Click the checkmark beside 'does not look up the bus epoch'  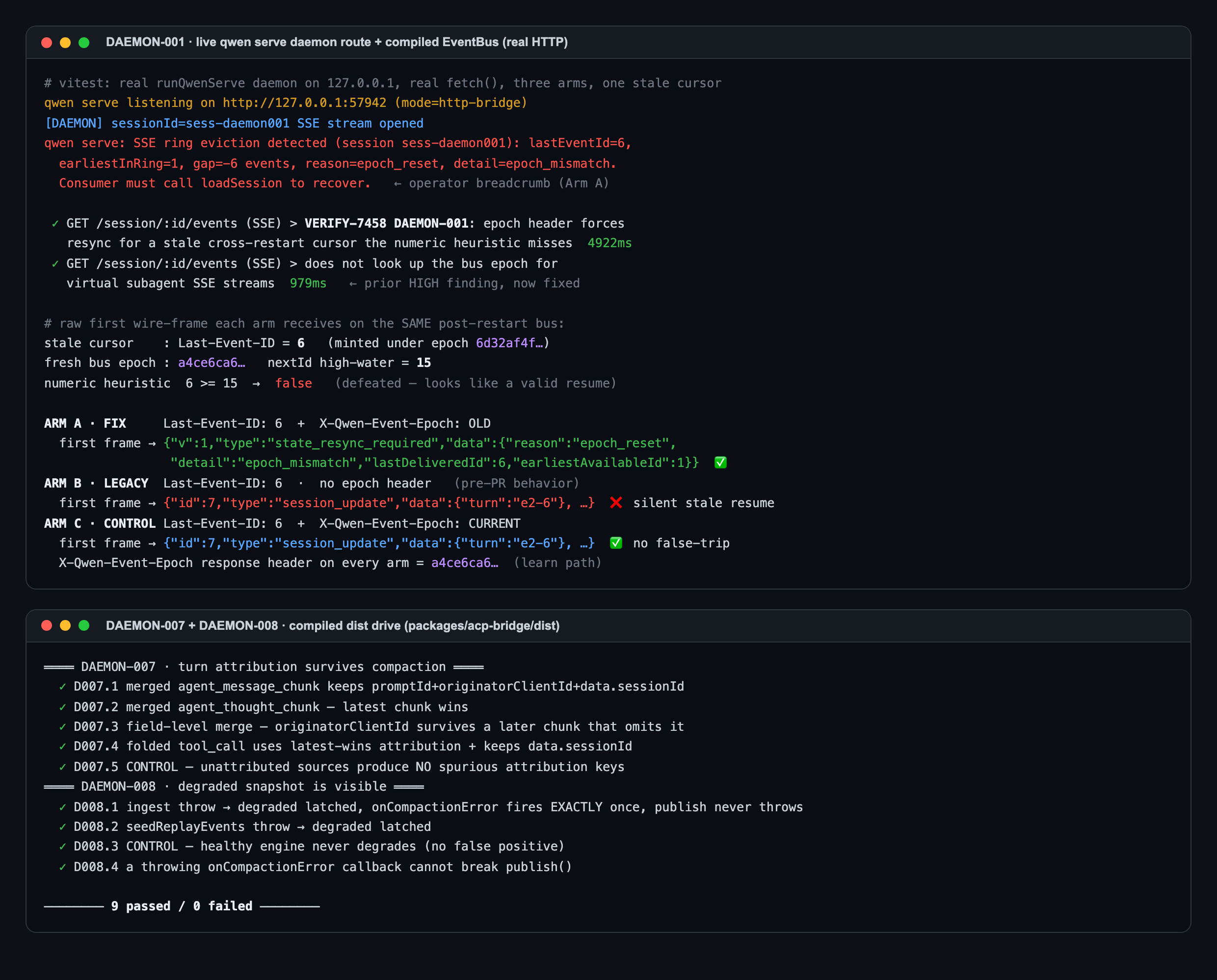pyautogui.click(x=55, y=263)
